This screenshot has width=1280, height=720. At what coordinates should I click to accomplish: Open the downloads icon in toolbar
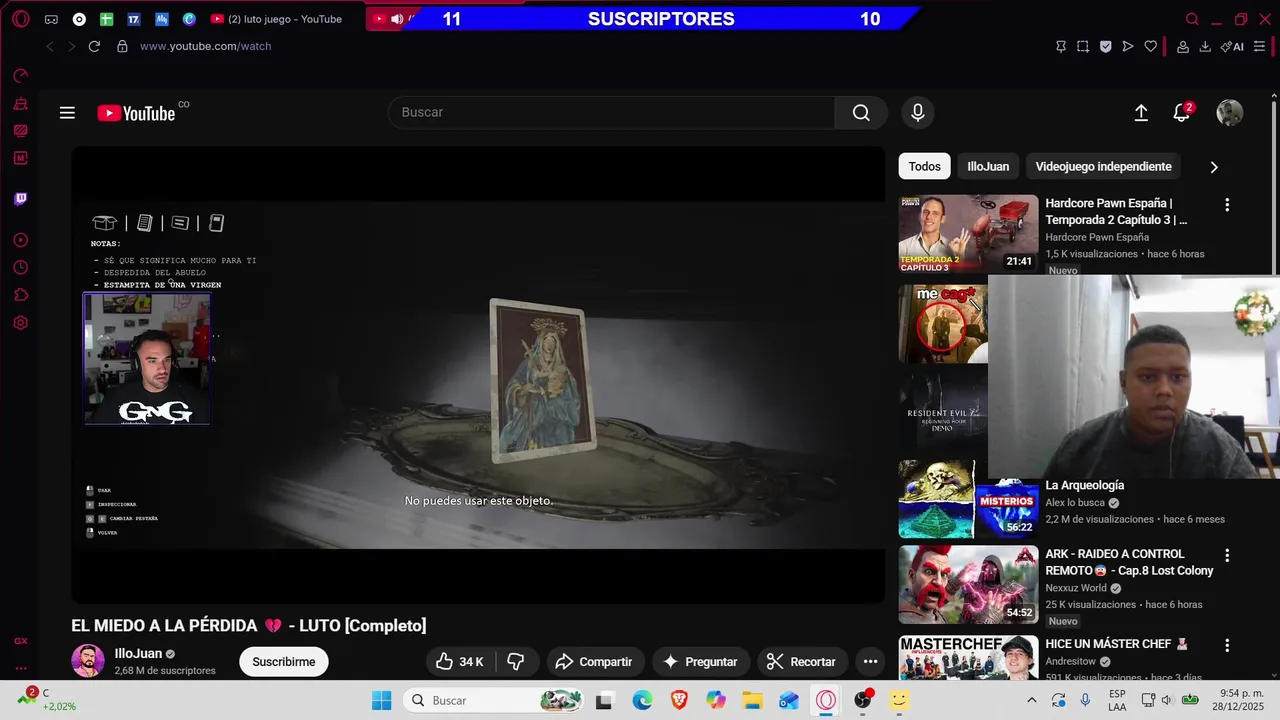(x=1205, y=46)
